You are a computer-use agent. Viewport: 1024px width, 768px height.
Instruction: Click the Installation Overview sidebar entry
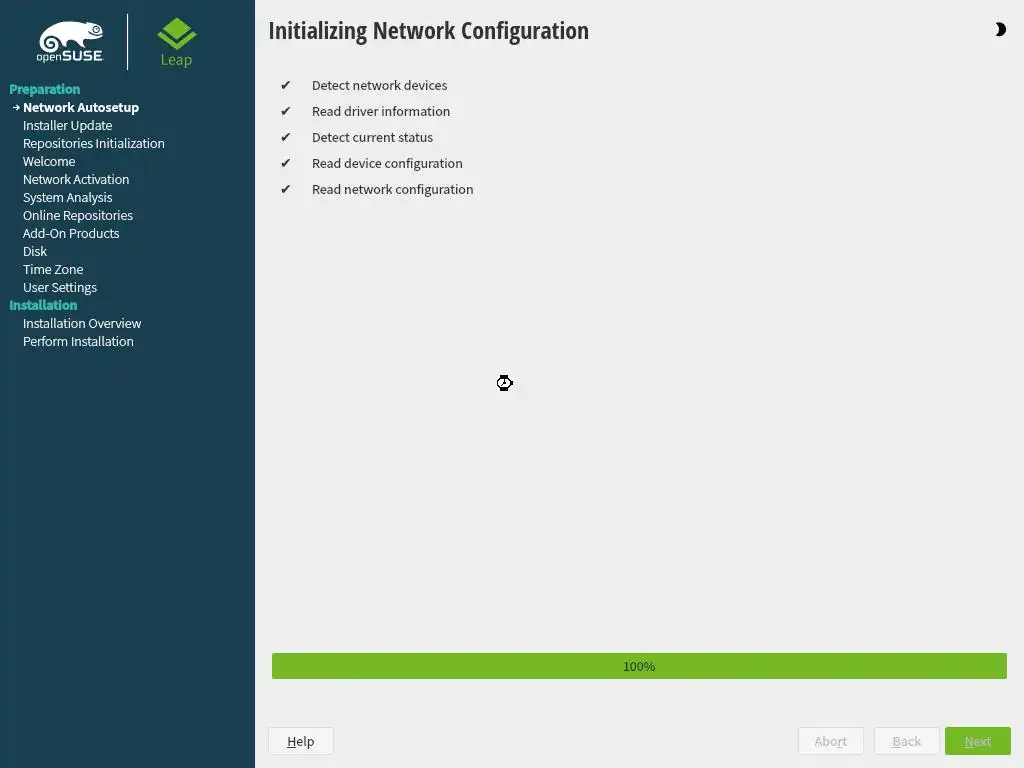[82, 323]
